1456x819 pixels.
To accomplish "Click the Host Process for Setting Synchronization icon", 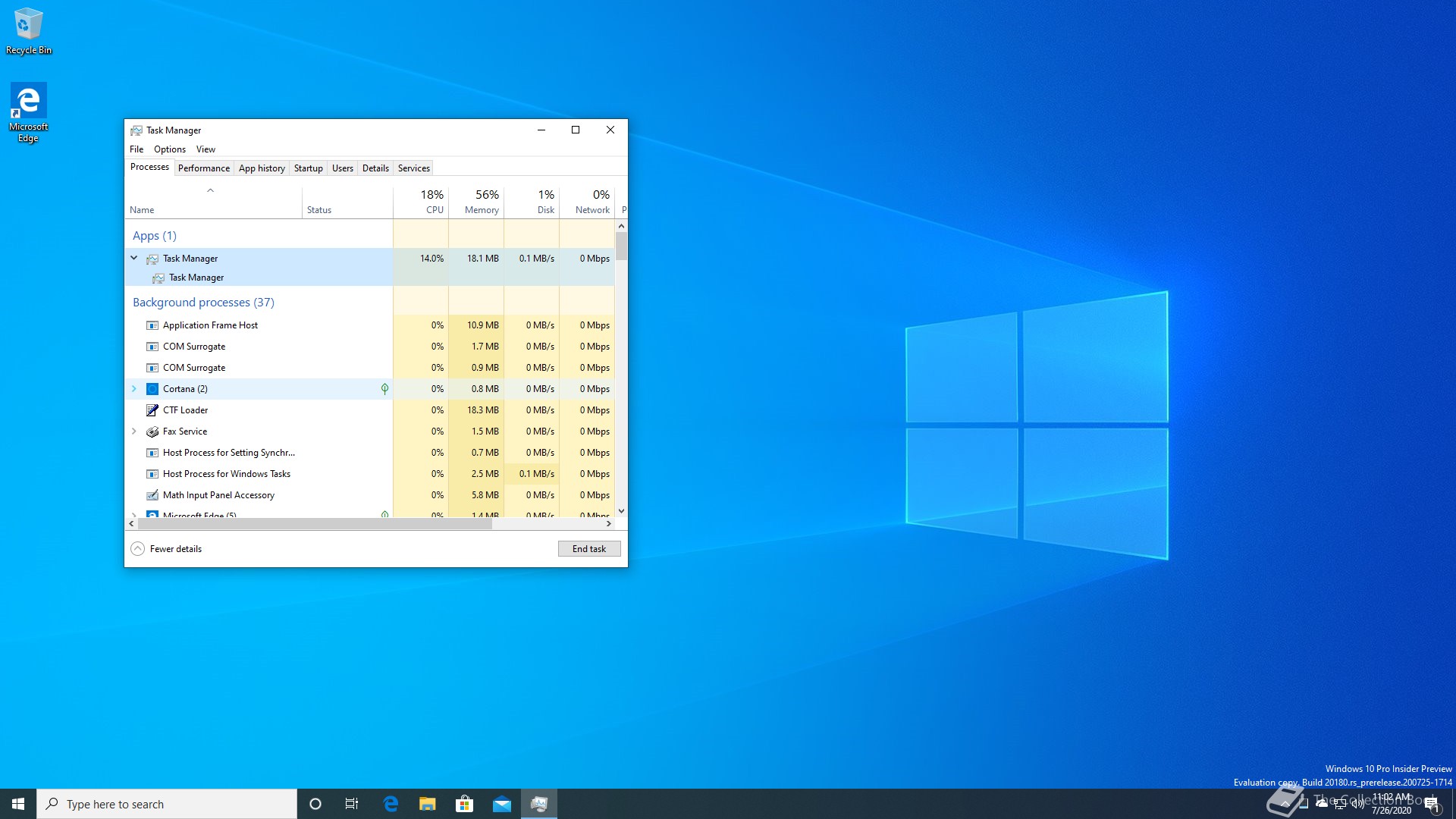I will [152, 453].
